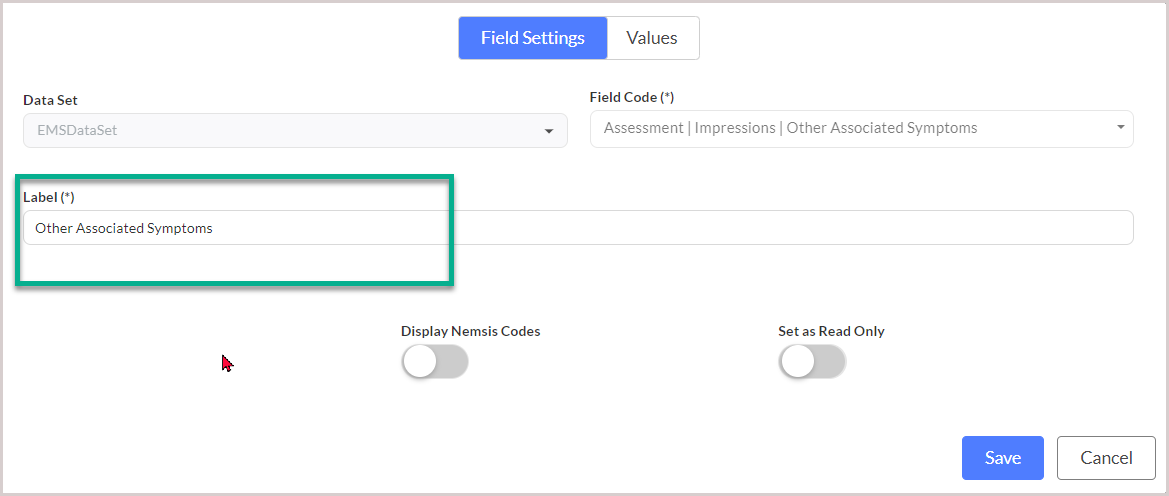Focus the Label text input

(579, 227)
